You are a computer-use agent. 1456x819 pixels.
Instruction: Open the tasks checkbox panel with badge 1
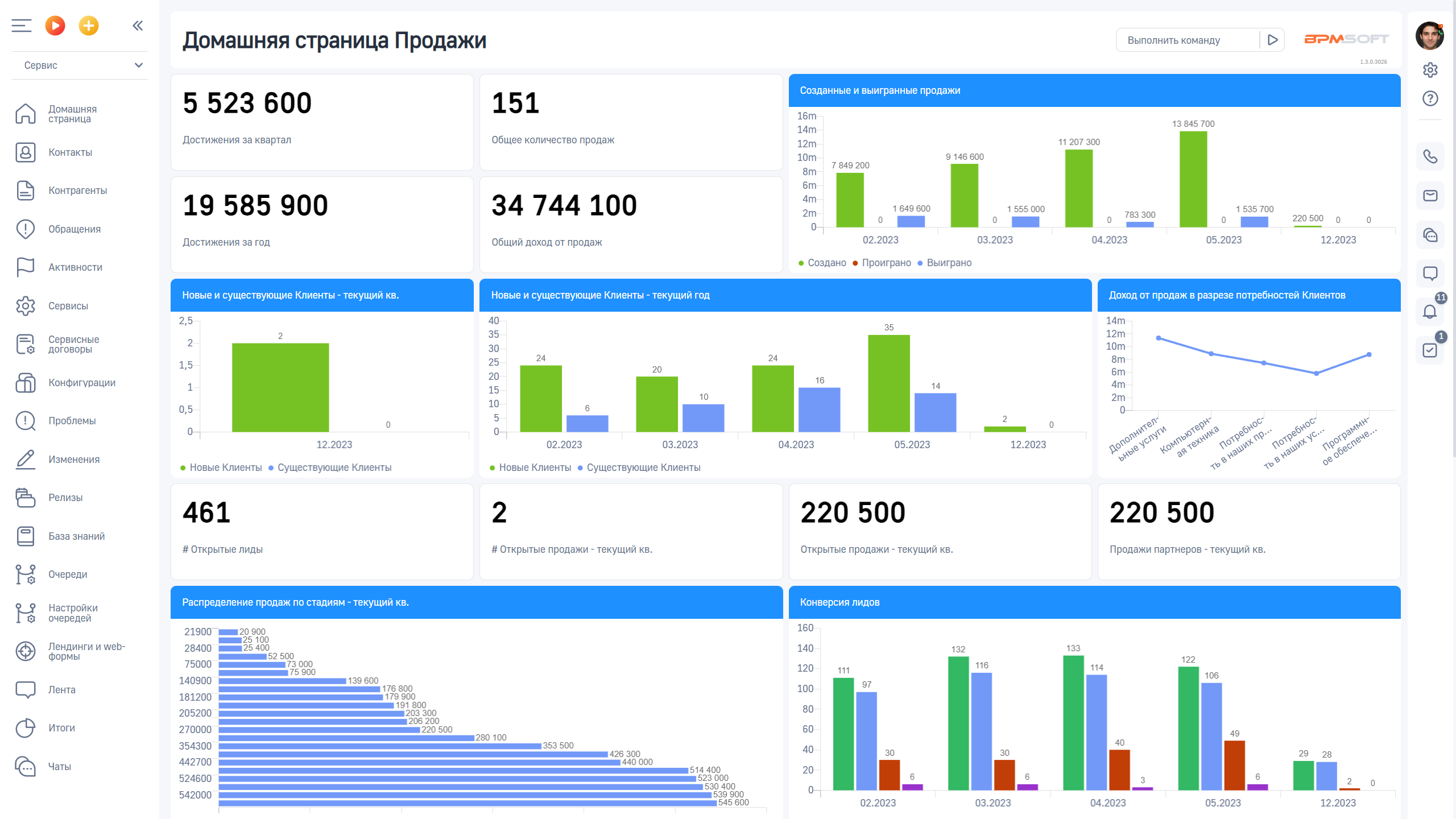[1430, 350]
